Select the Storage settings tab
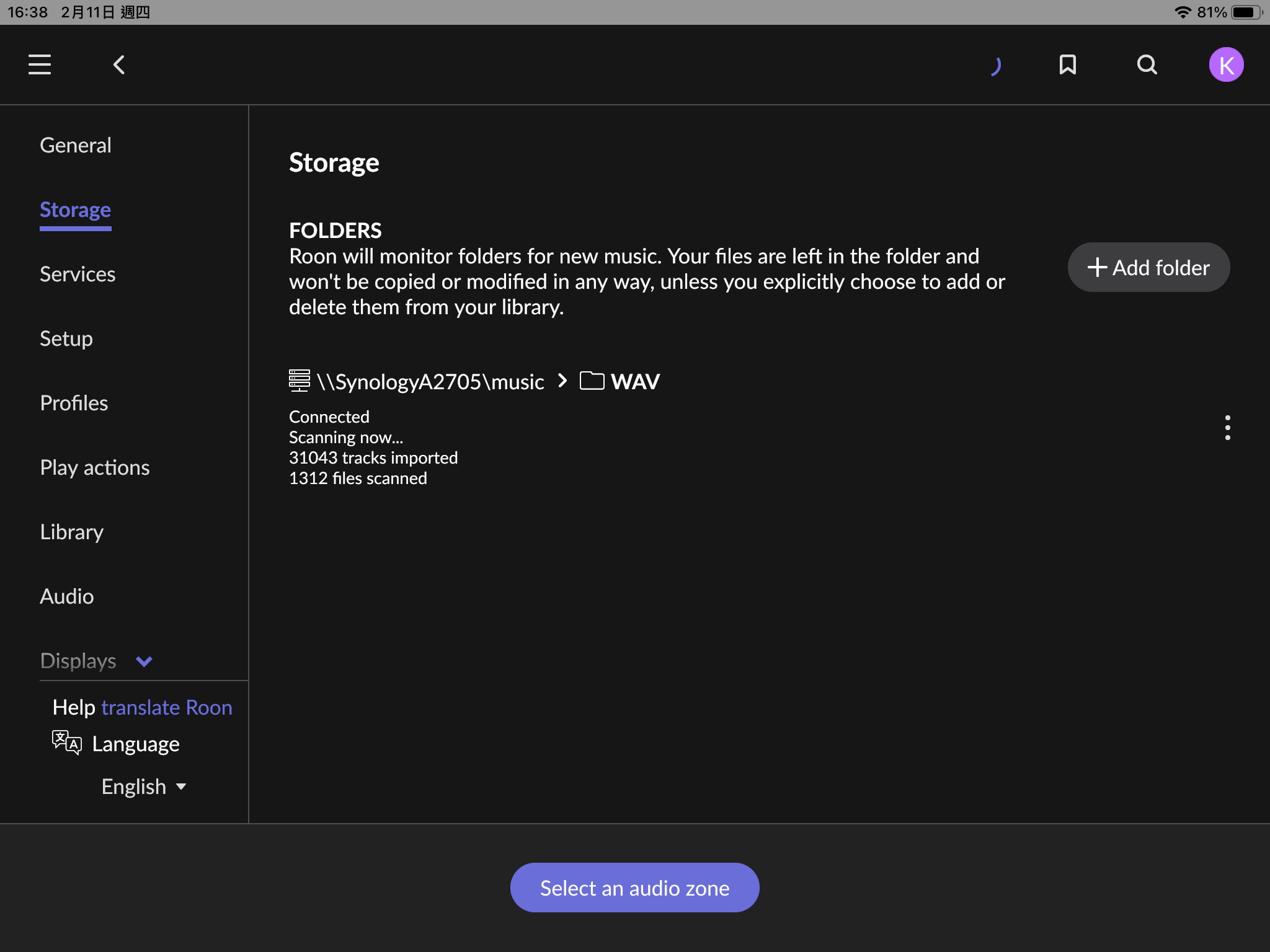Screen dimensions: 1270x952 [x=76, y=209]
